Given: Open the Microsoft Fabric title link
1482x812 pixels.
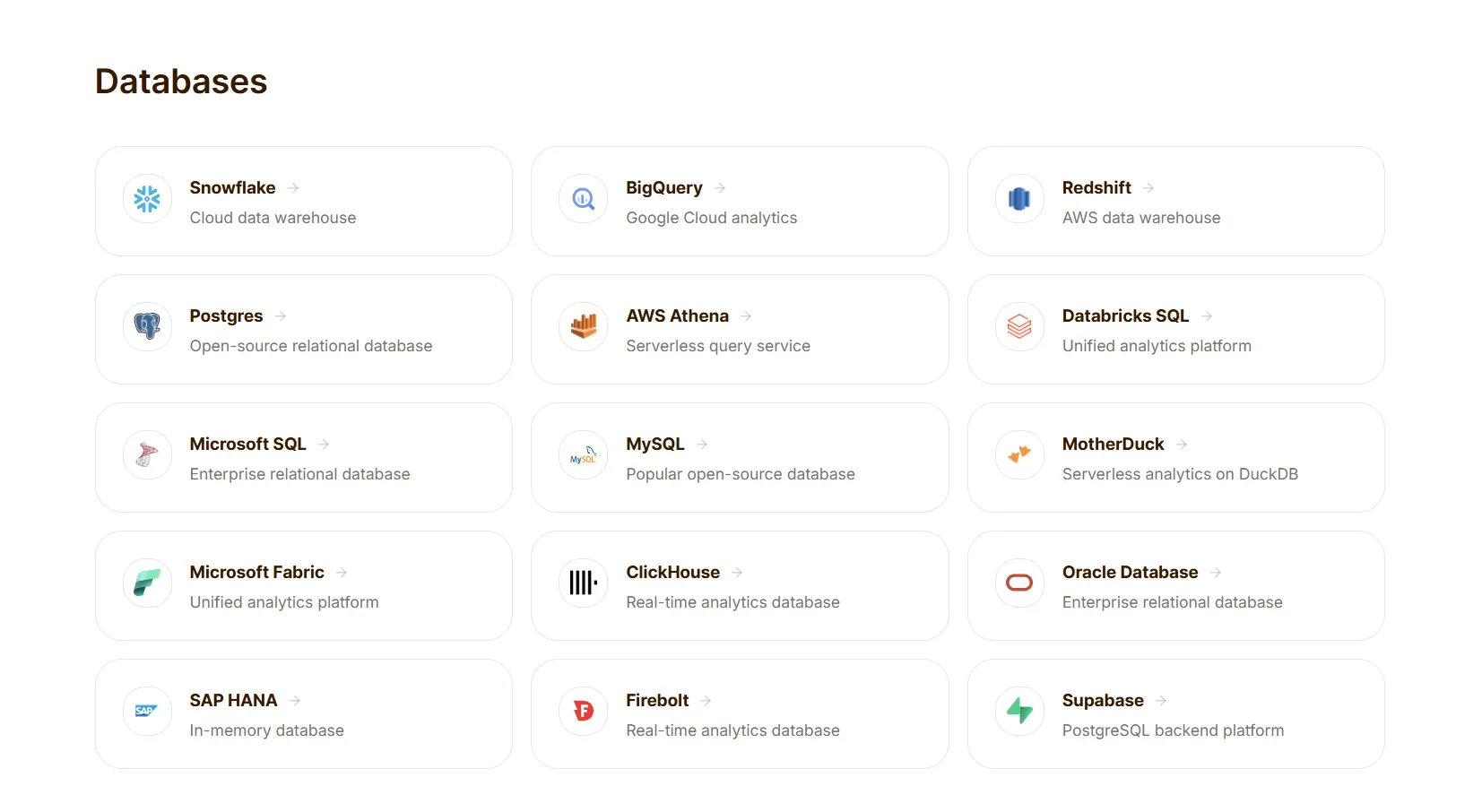Looking at the screenshot, I should 256,573.
